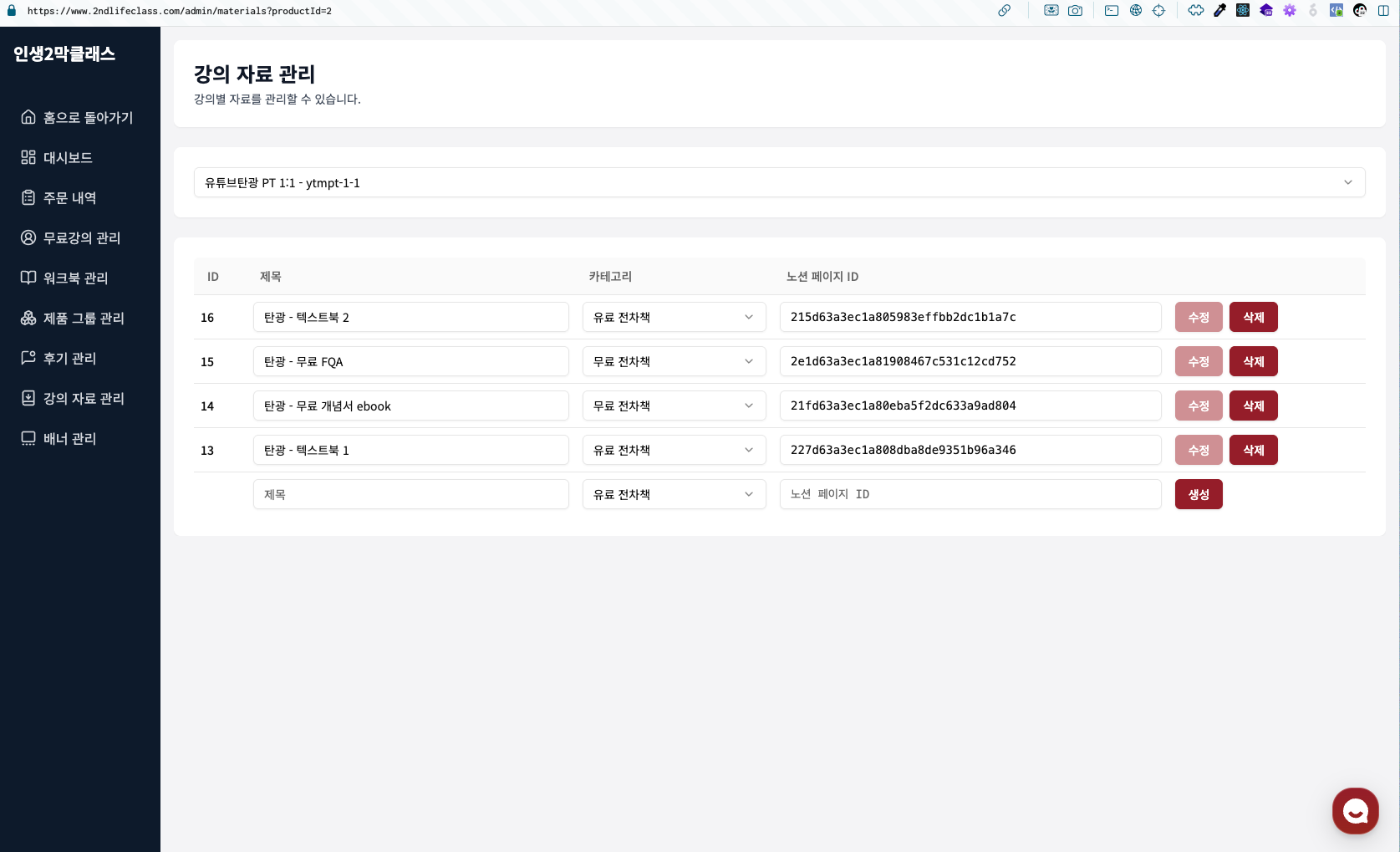Click the home icon for 홈으로 돌아가기

pos(28,117)
